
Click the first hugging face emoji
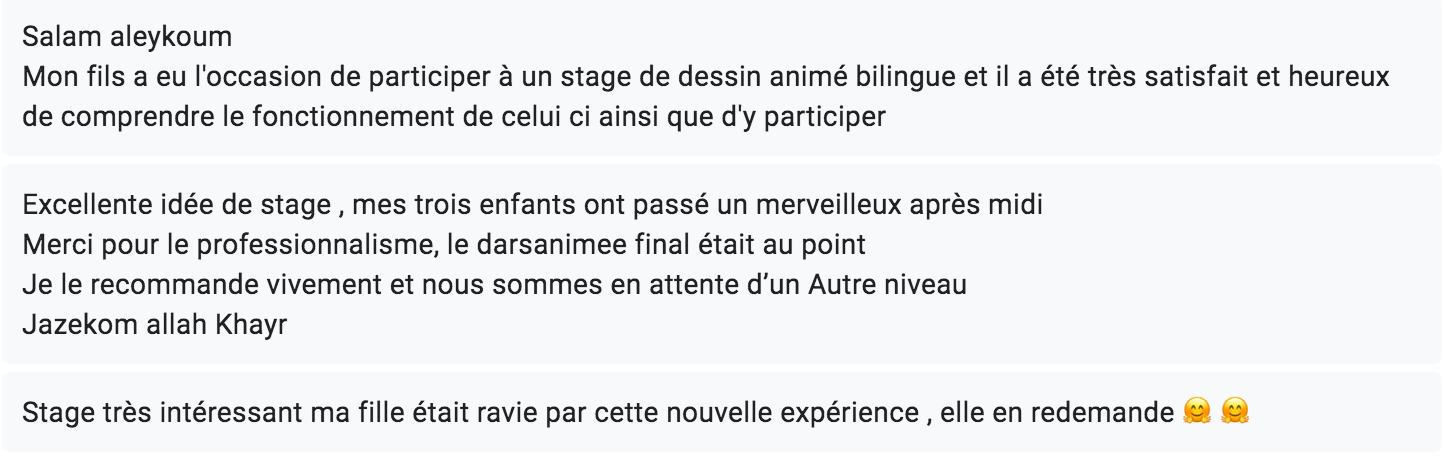1196,411
